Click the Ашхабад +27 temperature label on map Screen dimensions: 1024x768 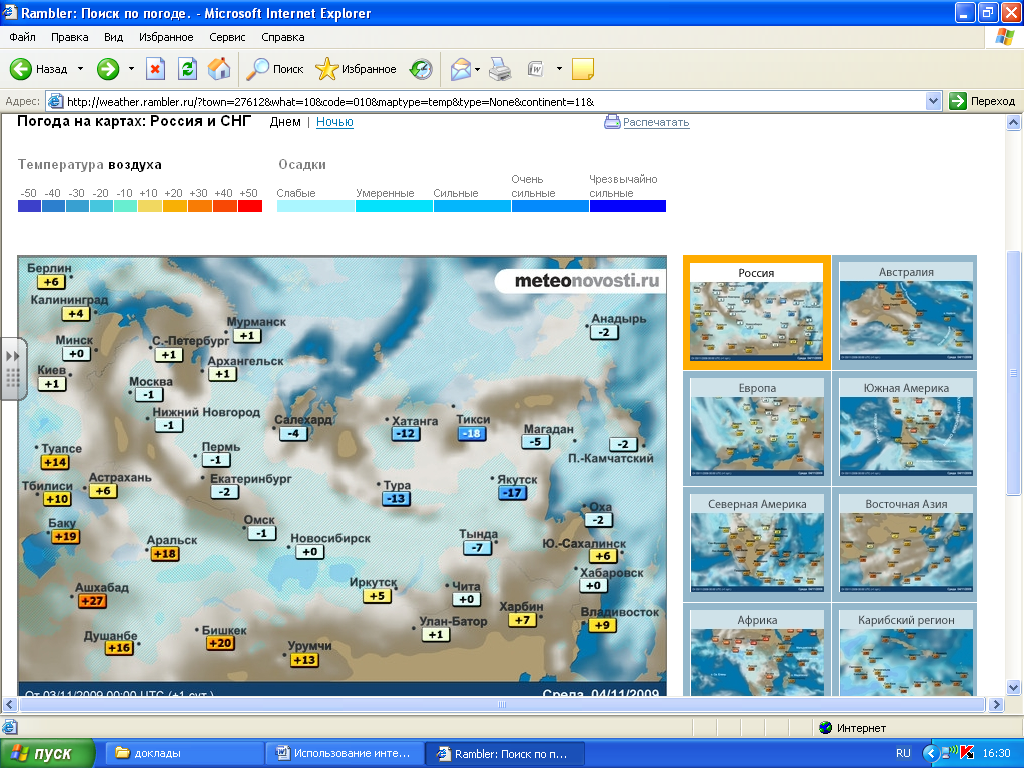[x=92, y=601]
